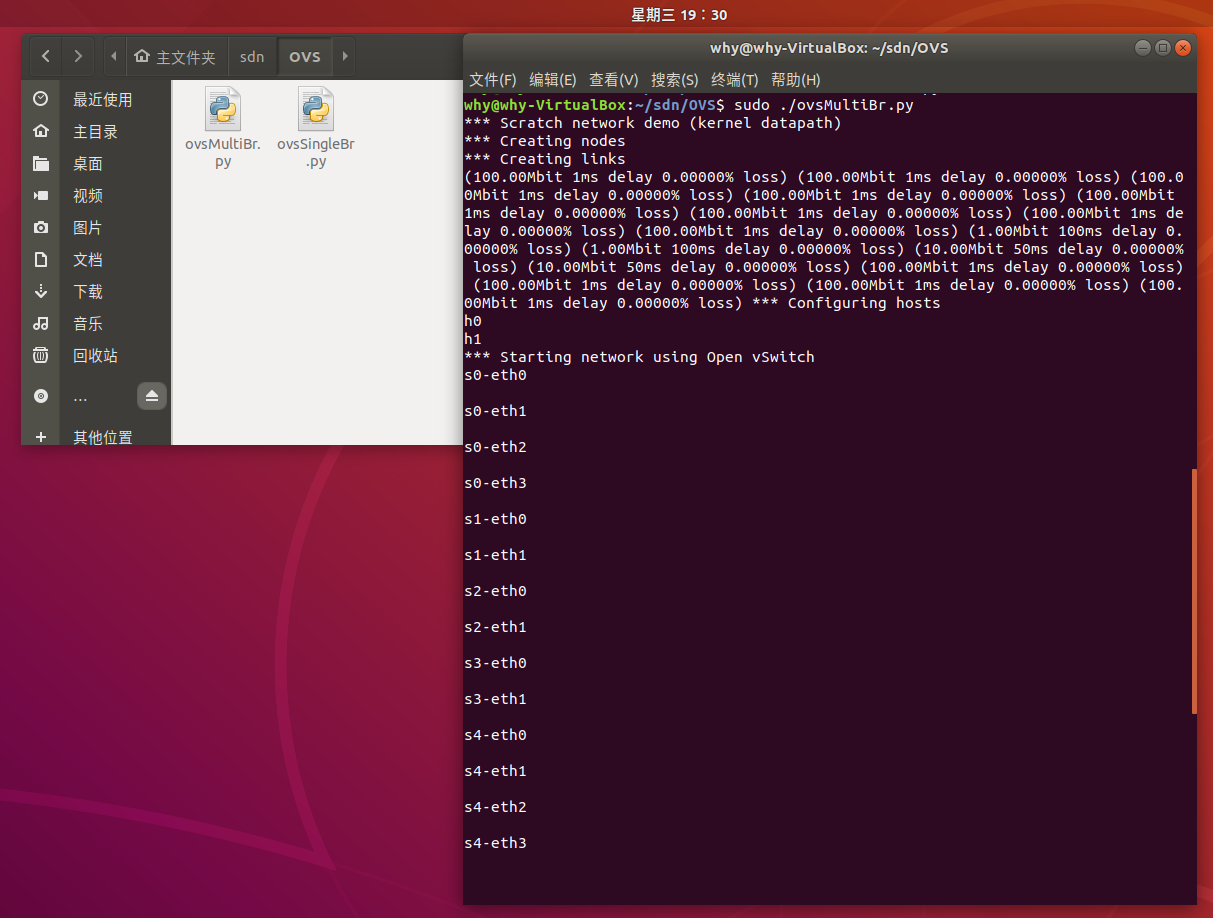Click the downloads arrow icon in sidebar
This screenshot has width=1213, height=918.
tap(41, 291)
